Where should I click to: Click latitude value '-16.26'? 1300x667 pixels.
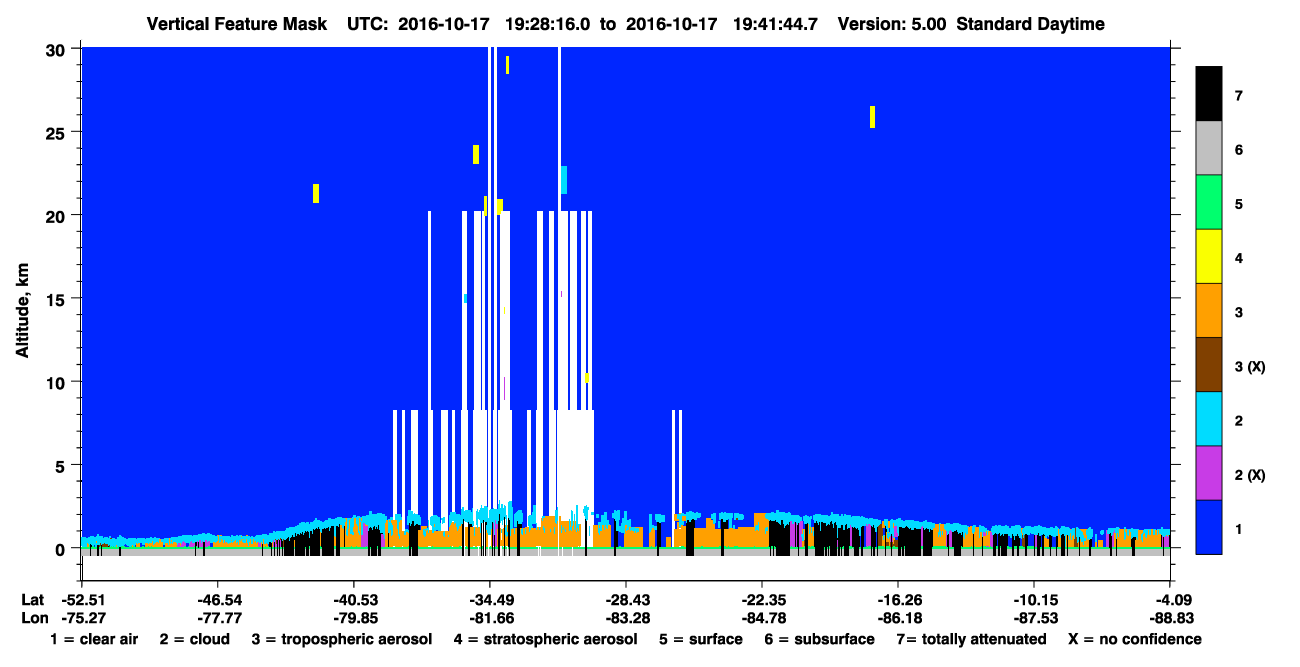pyautogui.click(x=897, y=600)
